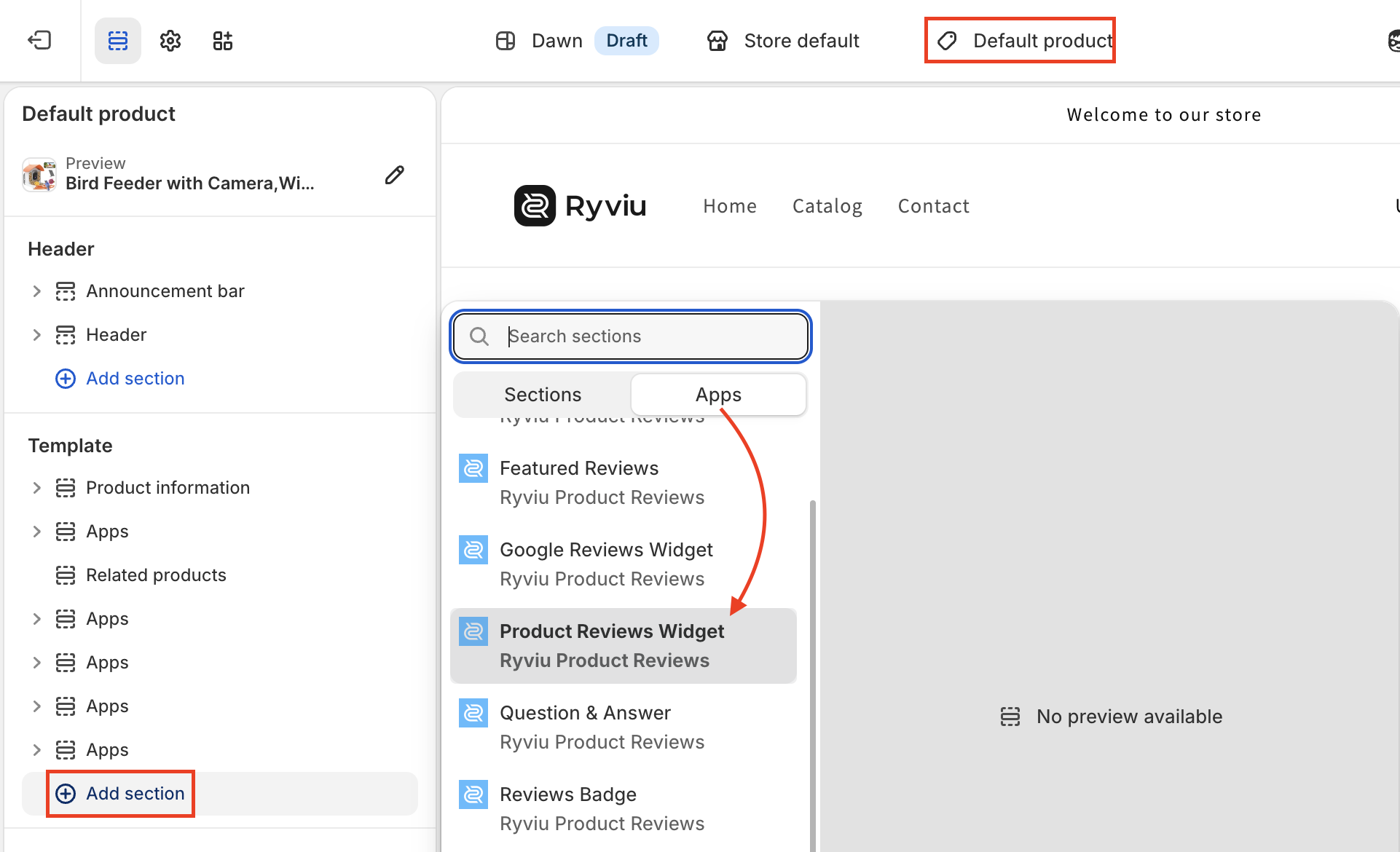The width and height of the screenshot is (1400, 852).
Task: Click the Featured Reviews app icon
Action: point(473,468)
